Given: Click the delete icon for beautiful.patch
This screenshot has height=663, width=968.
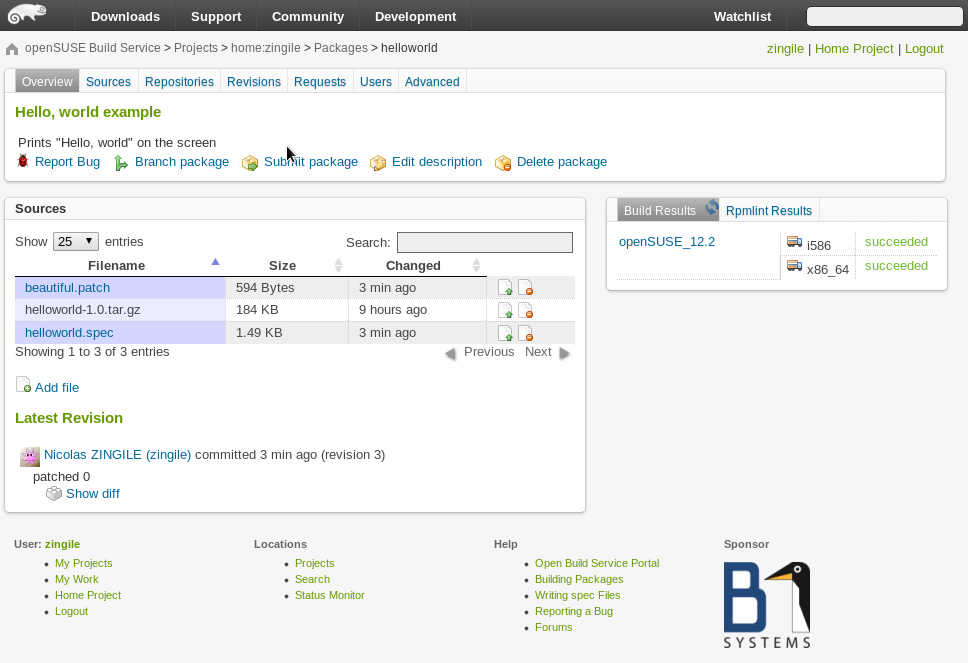Looking at the screenshot, I should click(x=525, y=288).
